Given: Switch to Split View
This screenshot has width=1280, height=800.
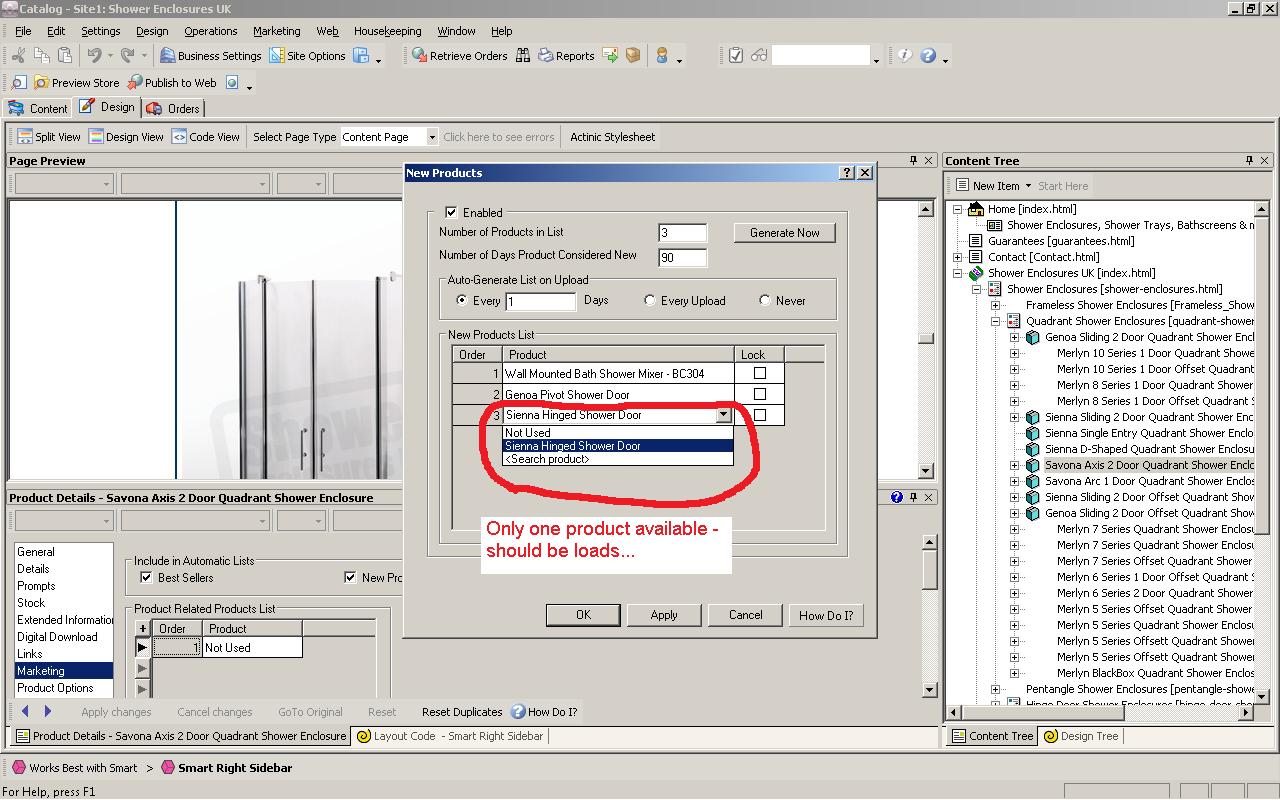Looking at the screenshot, I should pos(24,137).
